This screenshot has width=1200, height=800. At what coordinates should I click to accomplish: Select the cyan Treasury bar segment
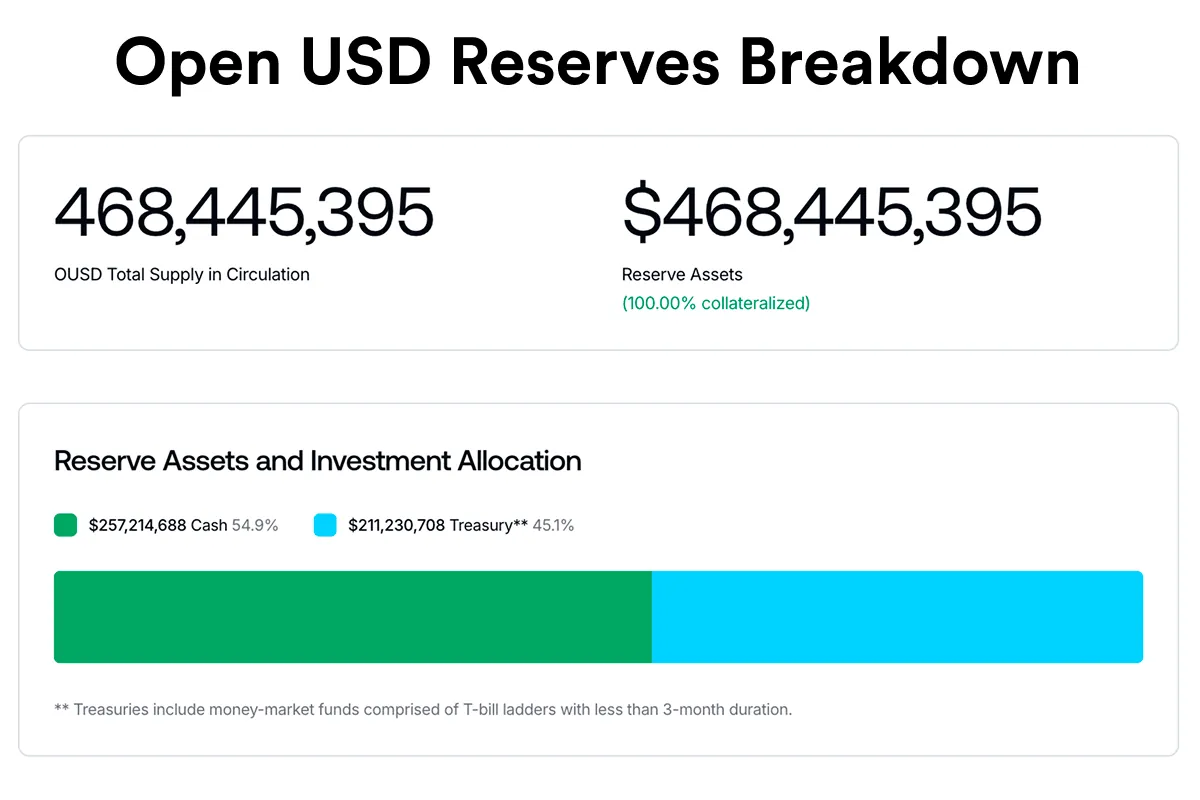[897, 617]
